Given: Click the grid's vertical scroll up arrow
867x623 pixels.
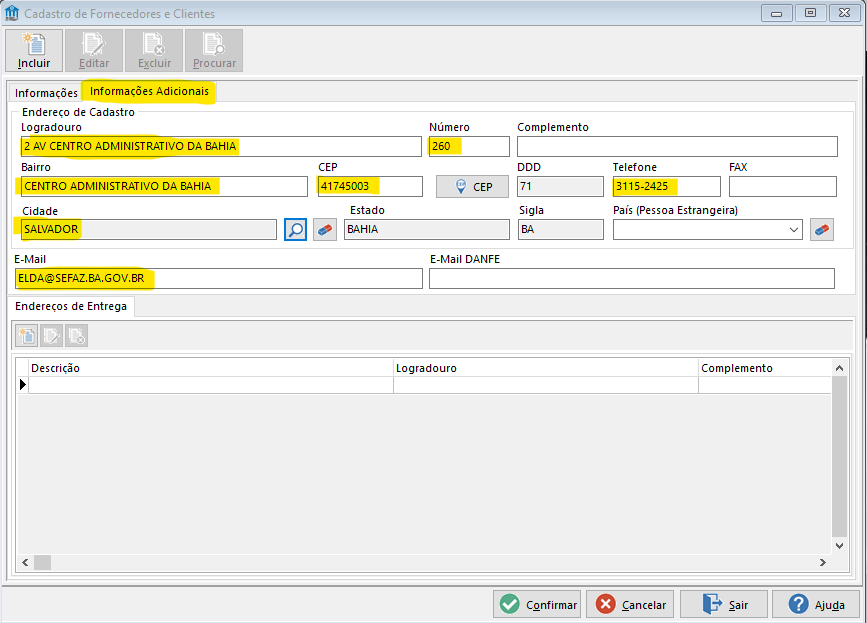Looking at the screenshot, I should (x=839, y=368).
